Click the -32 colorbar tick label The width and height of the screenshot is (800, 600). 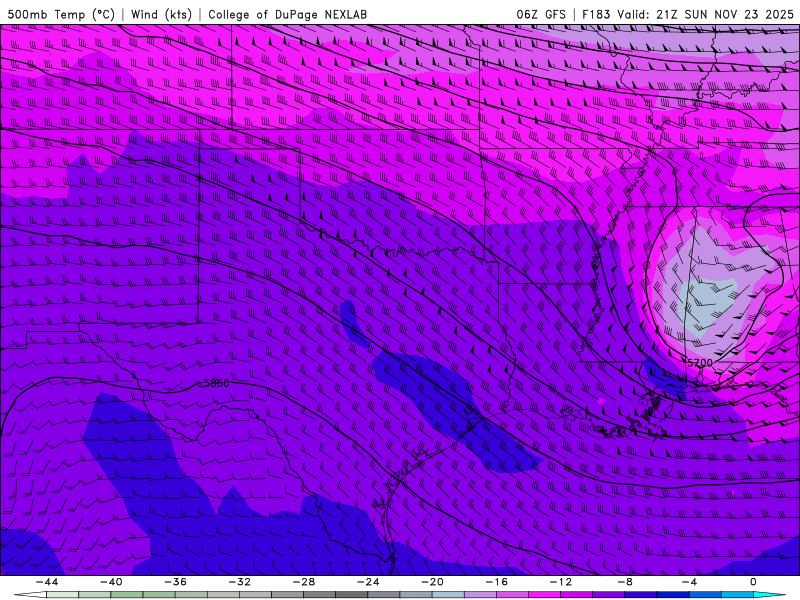[239, 582]
